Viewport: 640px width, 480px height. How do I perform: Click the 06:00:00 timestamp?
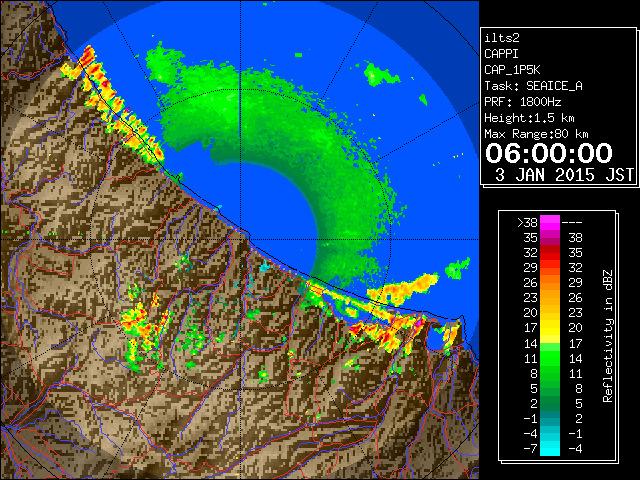coord(549,153)
